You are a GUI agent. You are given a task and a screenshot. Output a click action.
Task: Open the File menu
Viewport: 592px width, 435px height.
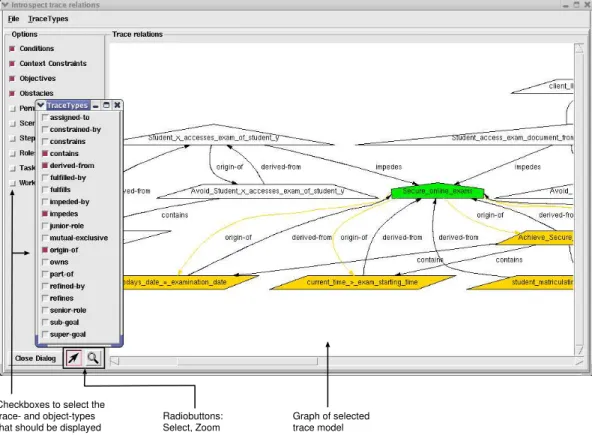pyautogui.click(x=13, y=19)
